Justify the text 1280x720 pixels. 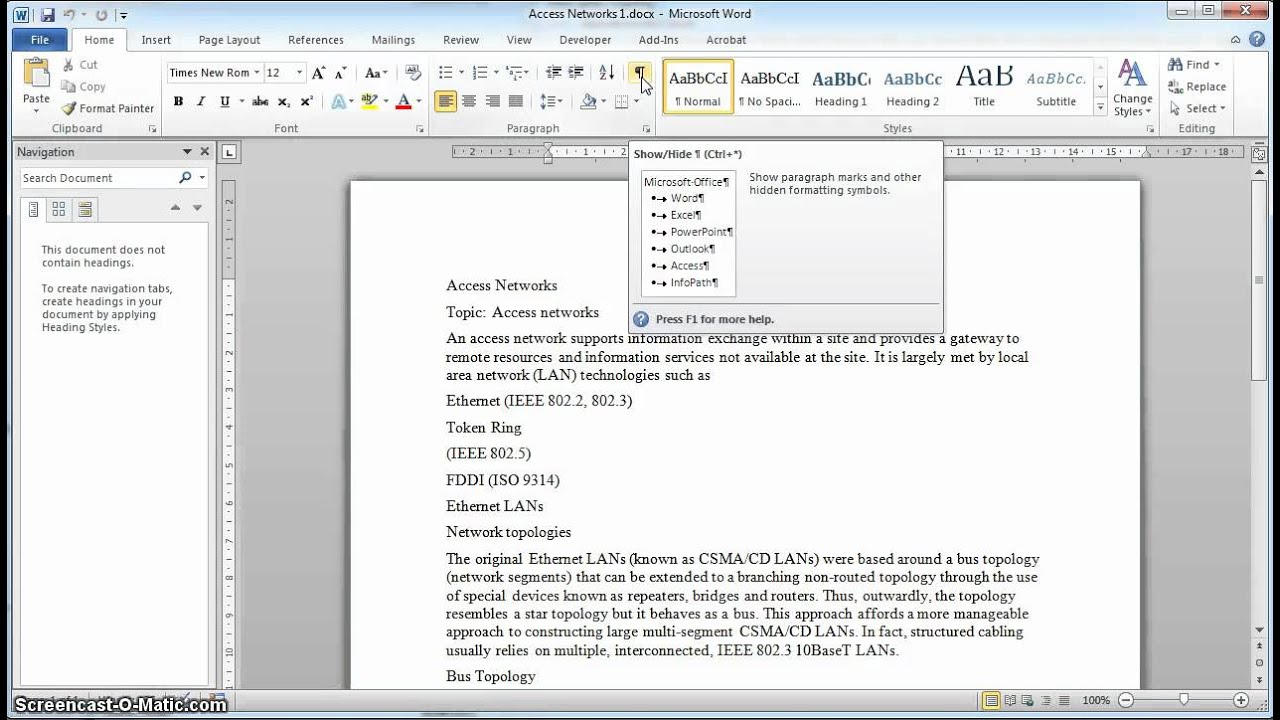pyautogui.click(x=516, y=101)
